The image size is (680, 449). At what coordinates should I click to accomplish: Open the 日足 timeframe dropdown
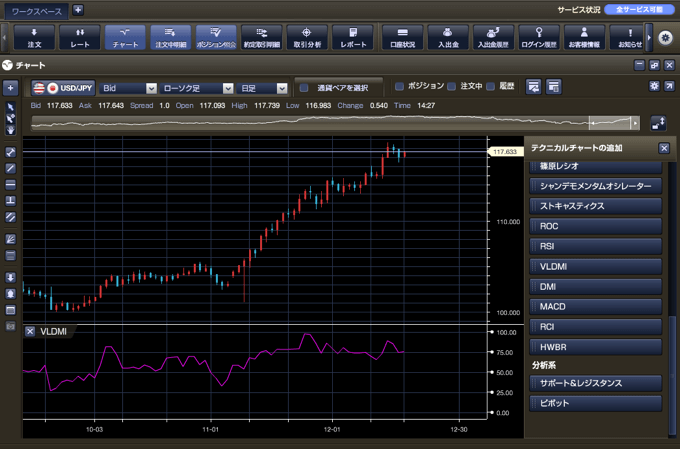tap(262, 88)
